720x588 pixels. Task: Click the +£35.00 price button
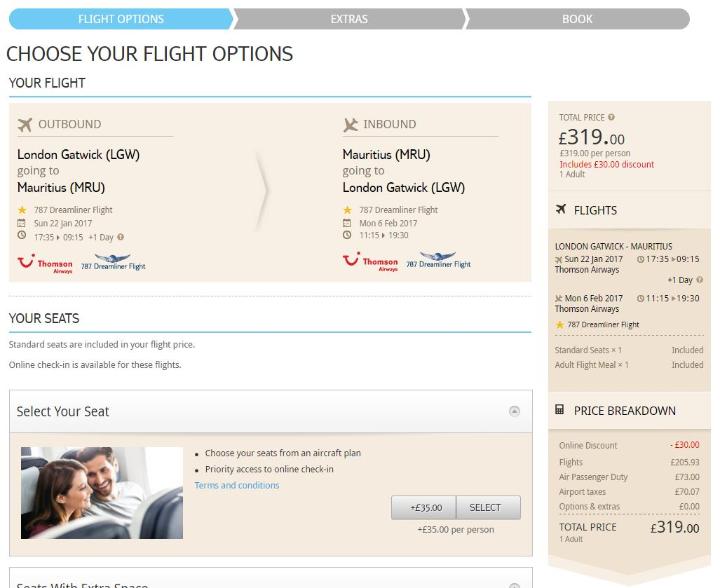(x=424, y=507)
